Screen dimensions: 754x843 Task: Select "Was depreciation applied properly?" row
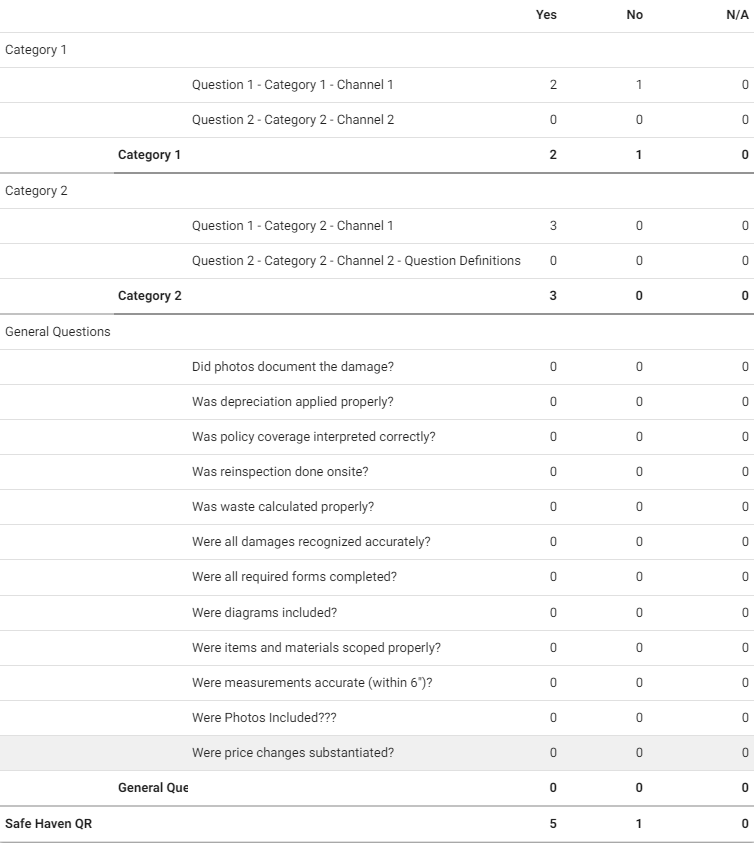292,402
